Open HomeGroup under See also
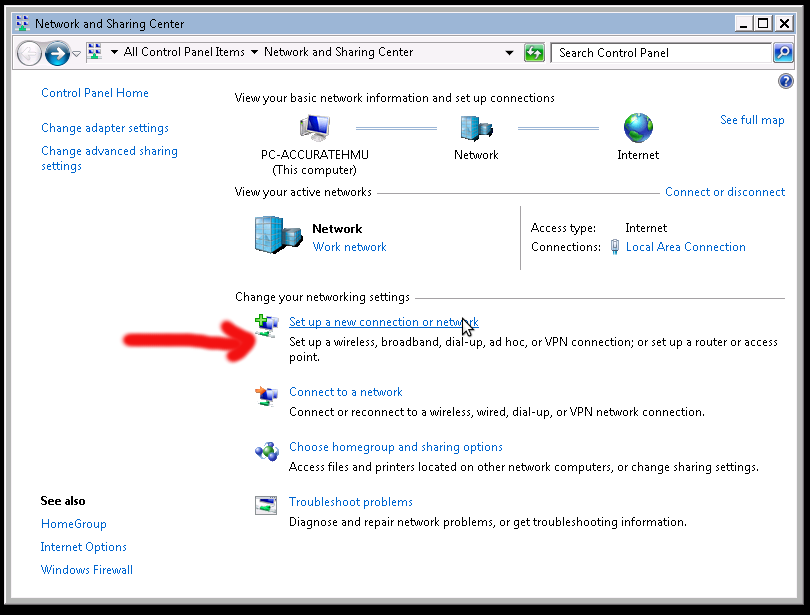 click(x=73, y=524)
